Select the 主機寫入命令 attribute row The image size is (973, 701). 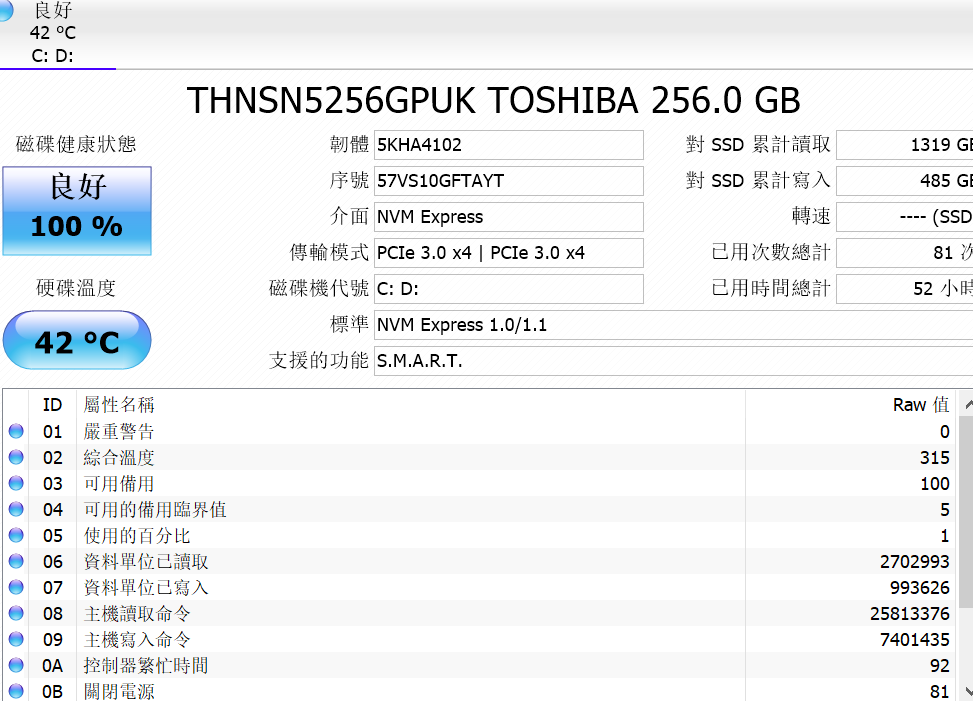click(480, 640)
